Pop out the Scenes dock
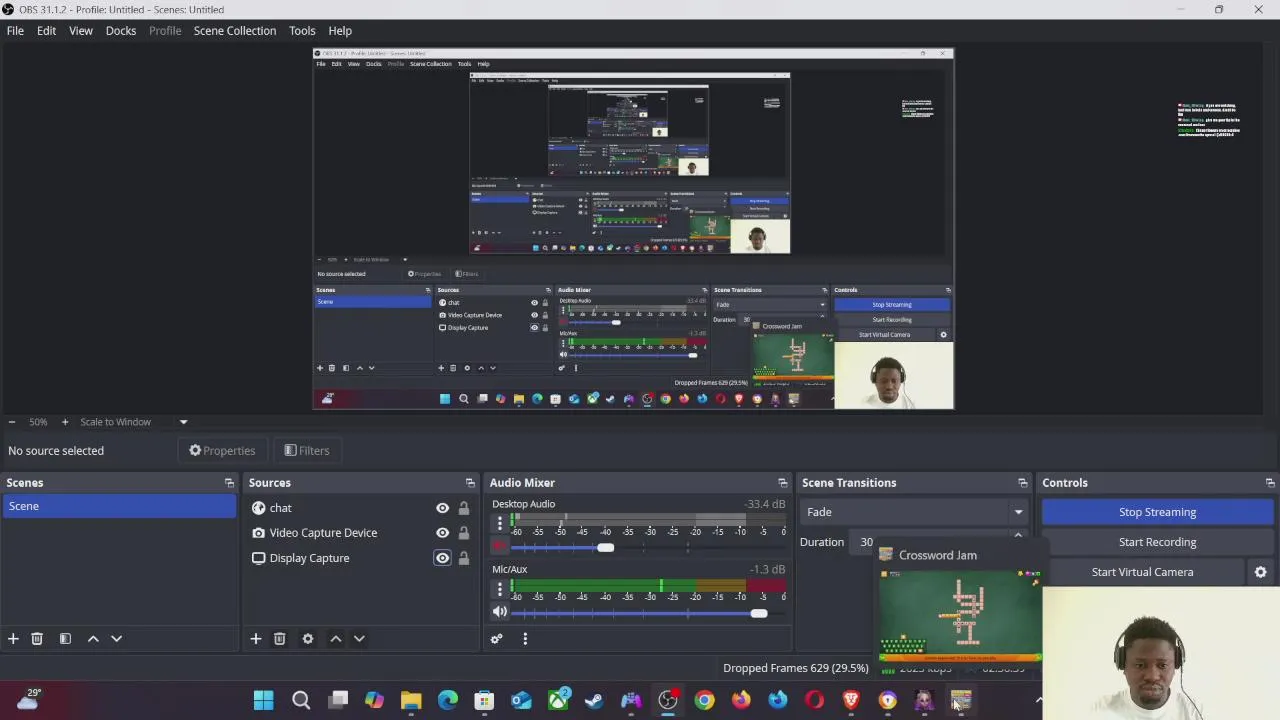1280x720 pixels. point(229,483)
